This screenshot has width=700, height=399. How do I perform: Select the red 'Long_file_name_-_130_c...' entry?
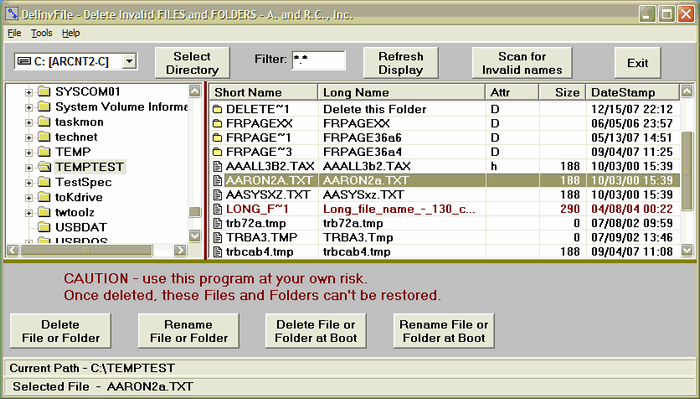(x=399, y=209)
